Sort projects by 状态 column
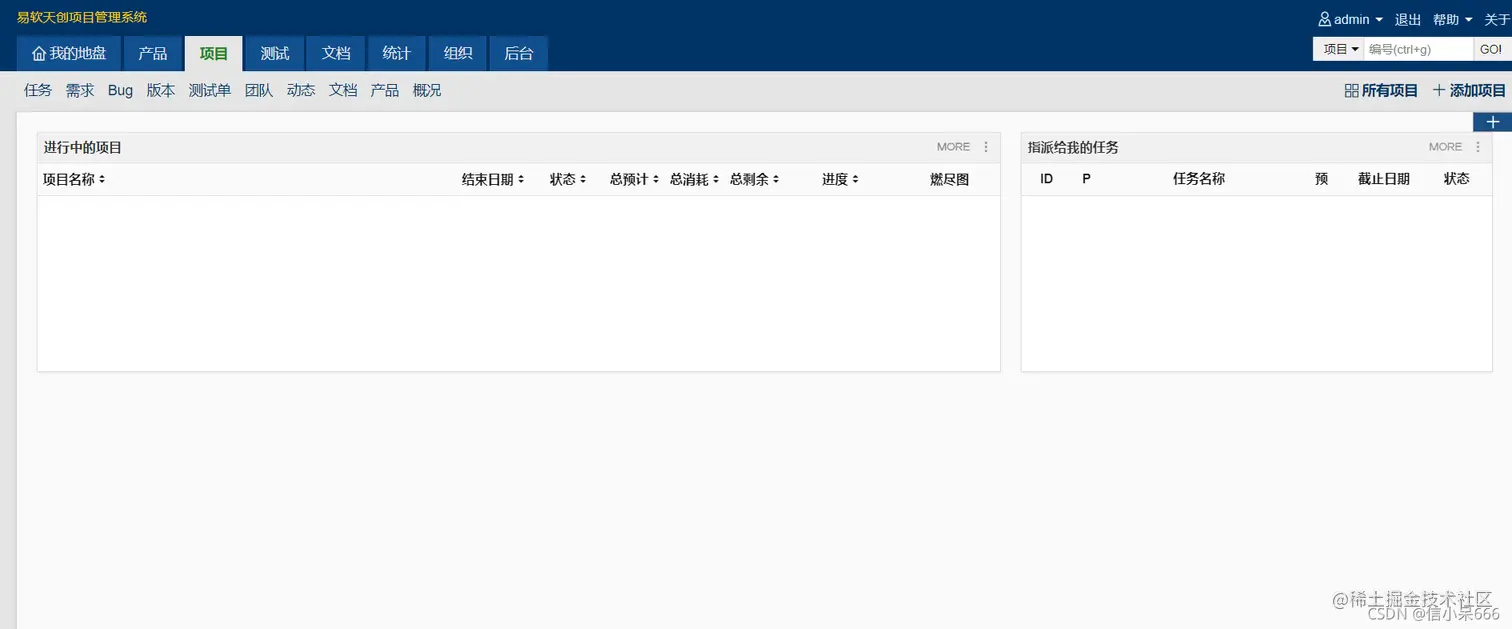 point(568,179)
